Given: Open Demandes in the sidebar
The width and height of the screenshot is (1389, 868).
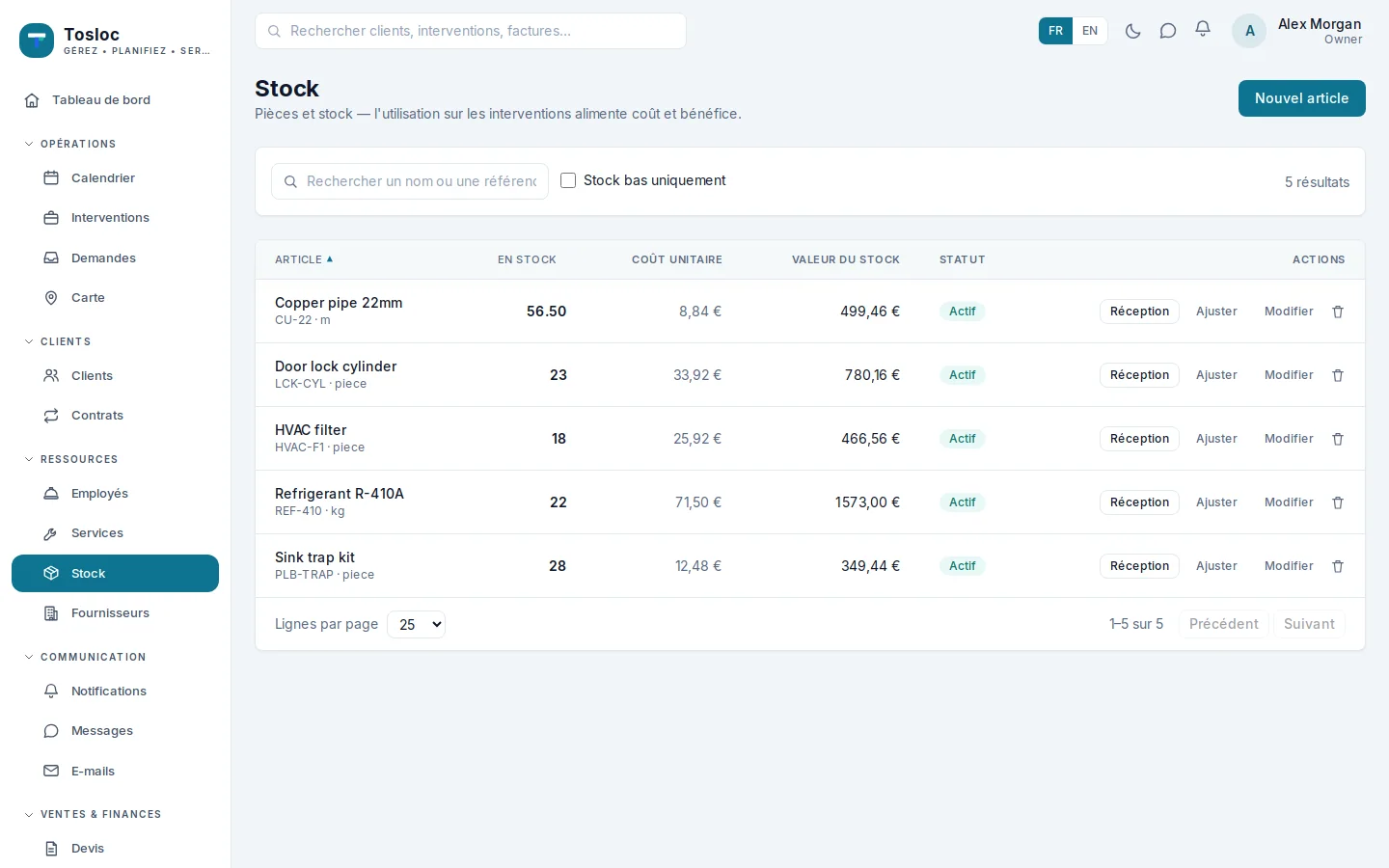Looking at the screenshot, I should [115, 258].
